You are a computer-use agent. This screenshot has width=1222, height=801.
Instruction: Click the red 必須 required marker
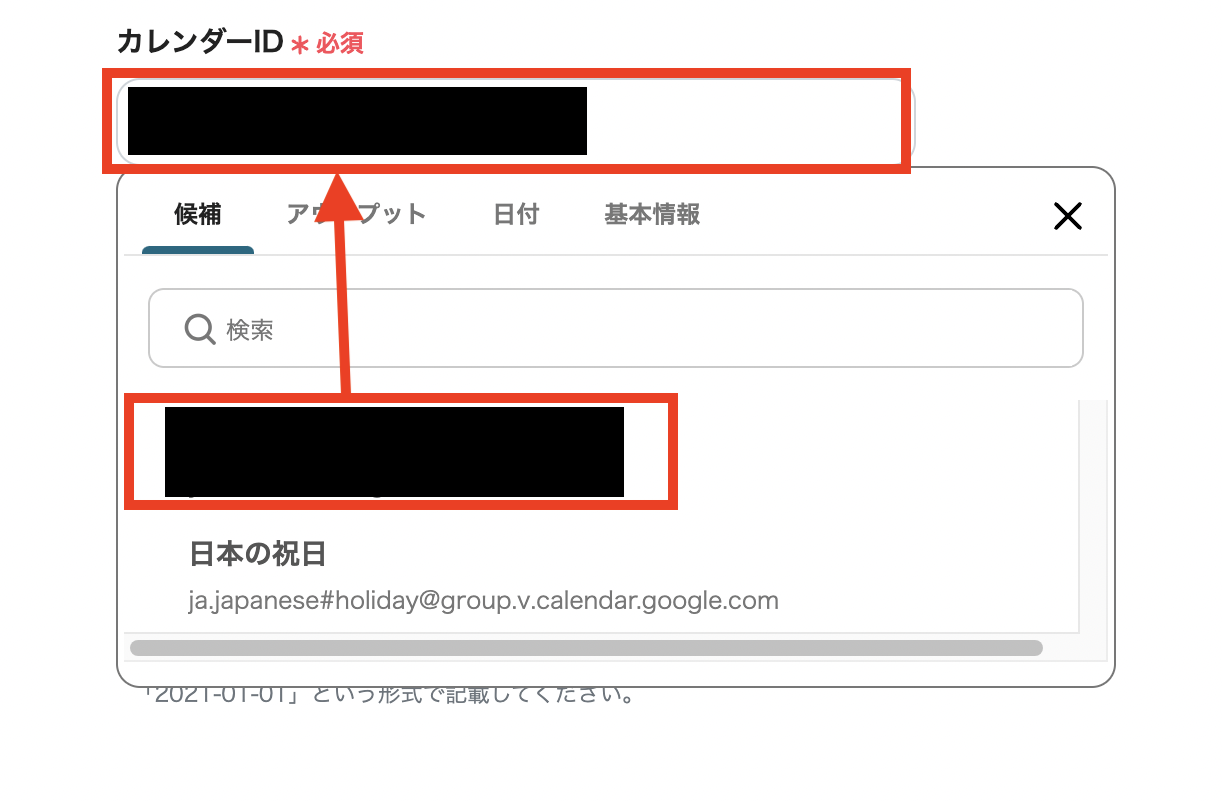coord(340,44)
